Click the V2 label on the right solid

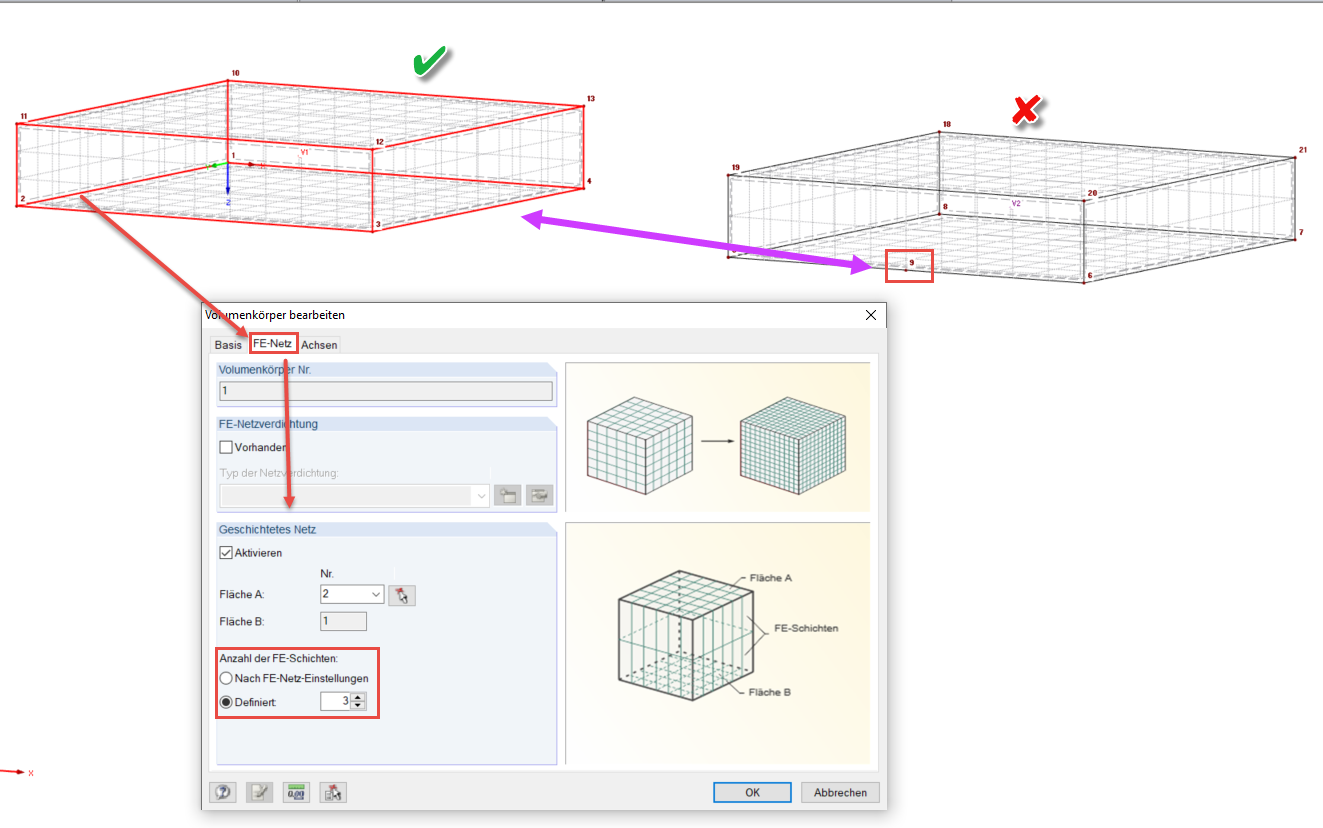(x=1015, y=203)
